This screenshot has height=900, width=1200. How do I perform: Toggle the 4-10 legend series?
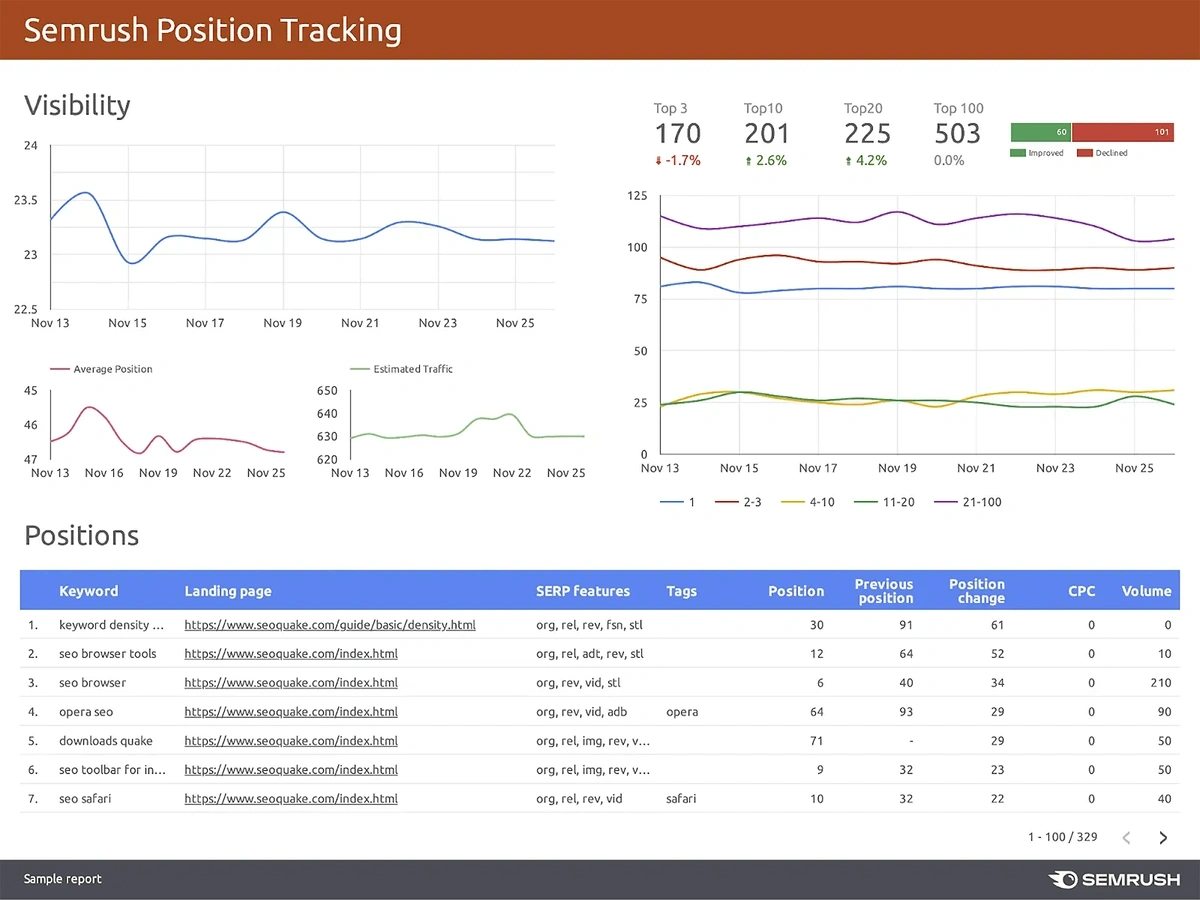(808, 502)
